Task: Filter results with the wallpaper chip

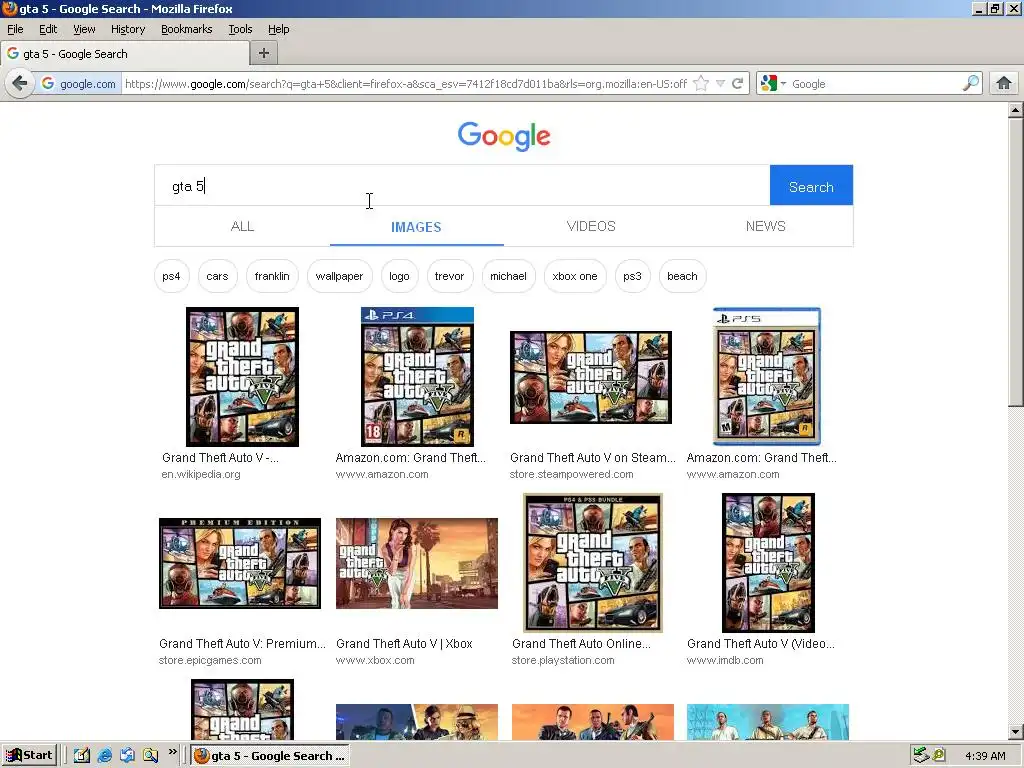Action: click(340, 276)
